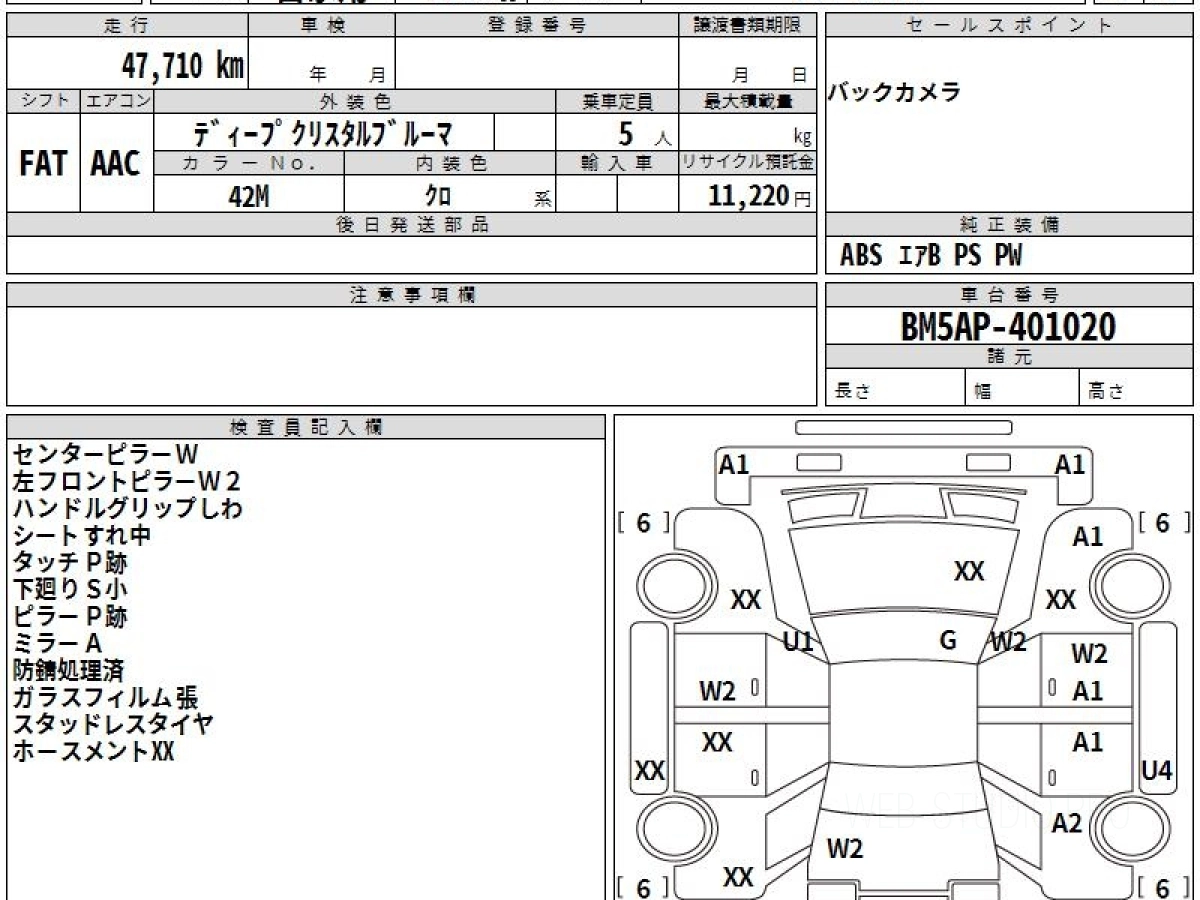1200x900 pixels.
Task: Select the note ガラスフィルム張
Action: (x=105, y=697)
